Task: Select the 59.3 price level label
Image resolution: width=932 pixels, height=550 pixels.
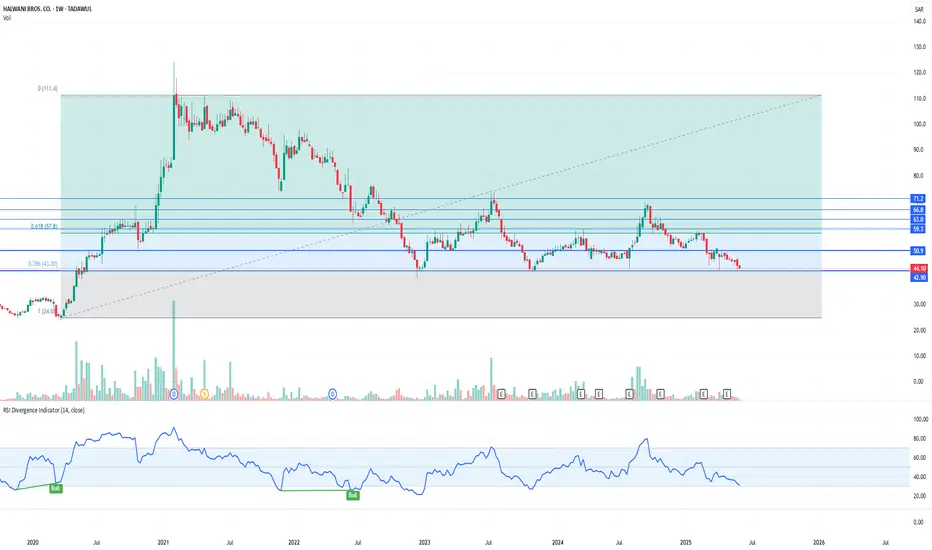Action: tap(918, 229)
